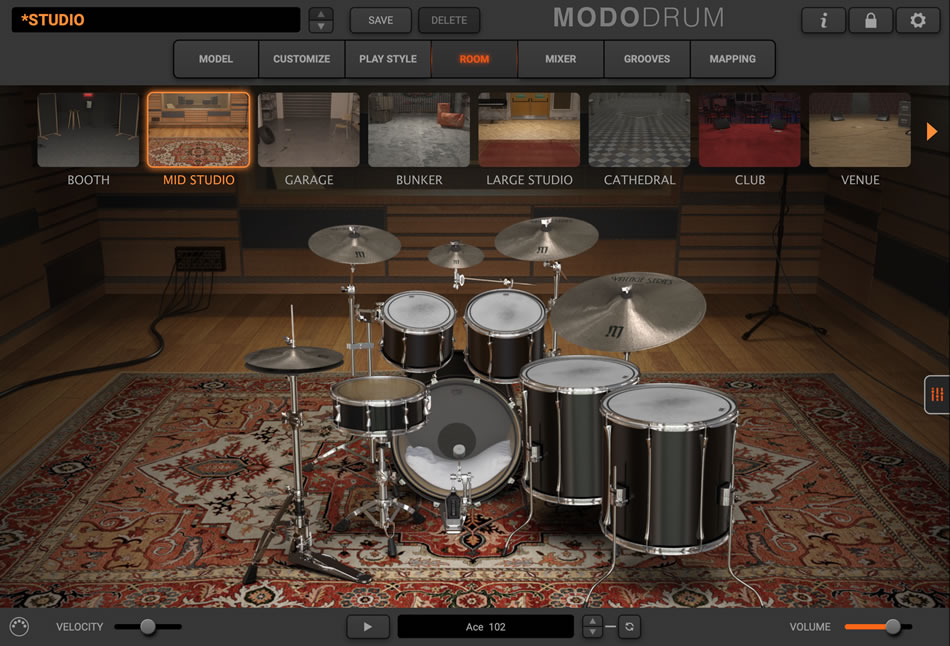Click the DELETE preset button
Screen dimensions: 950x646
[449, 20]
